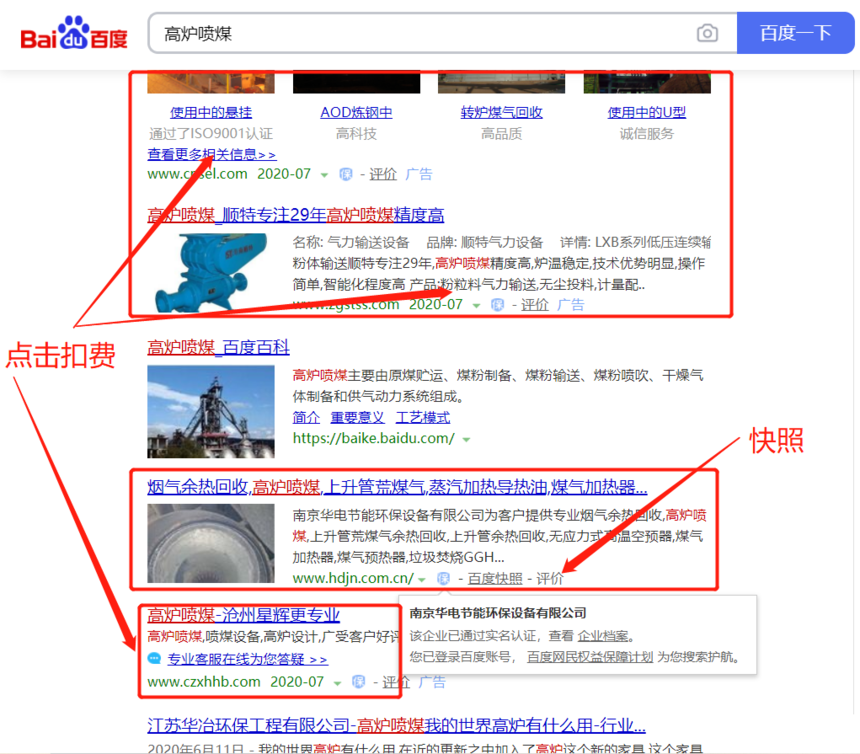Click the 保 verification icon on zgstss.com result
The height and width of the screenshot is (754, 860).
497,305
